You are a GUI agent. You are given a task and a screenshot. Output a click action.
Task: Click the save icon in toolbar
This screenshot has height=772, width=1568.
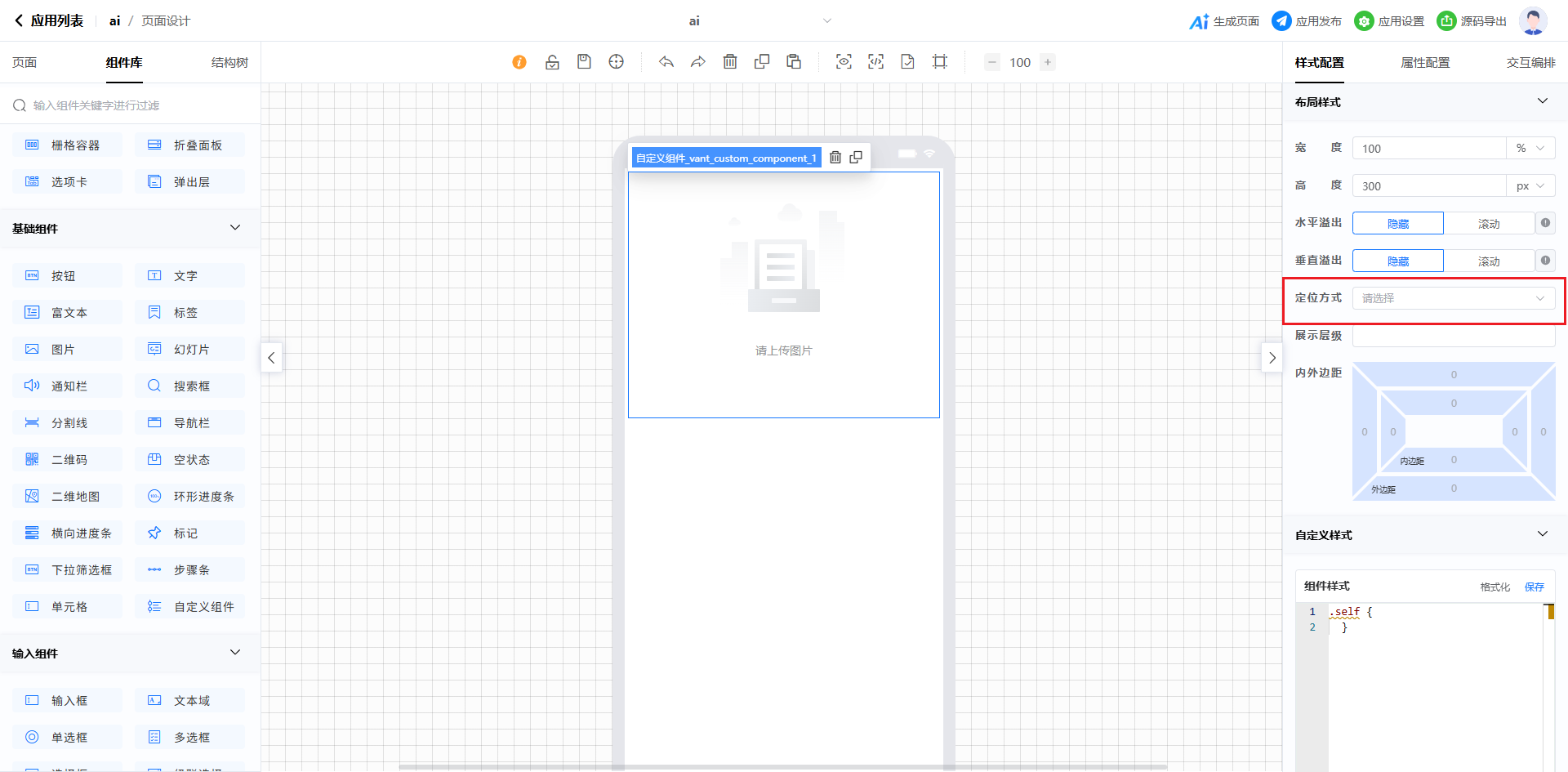(584, 62)
